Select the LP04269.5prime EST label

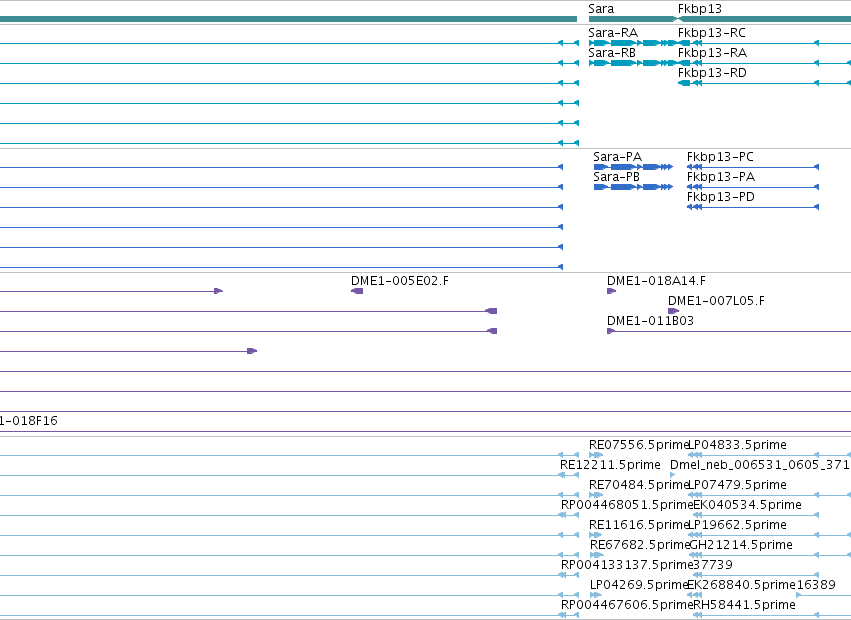click(639, 585)
